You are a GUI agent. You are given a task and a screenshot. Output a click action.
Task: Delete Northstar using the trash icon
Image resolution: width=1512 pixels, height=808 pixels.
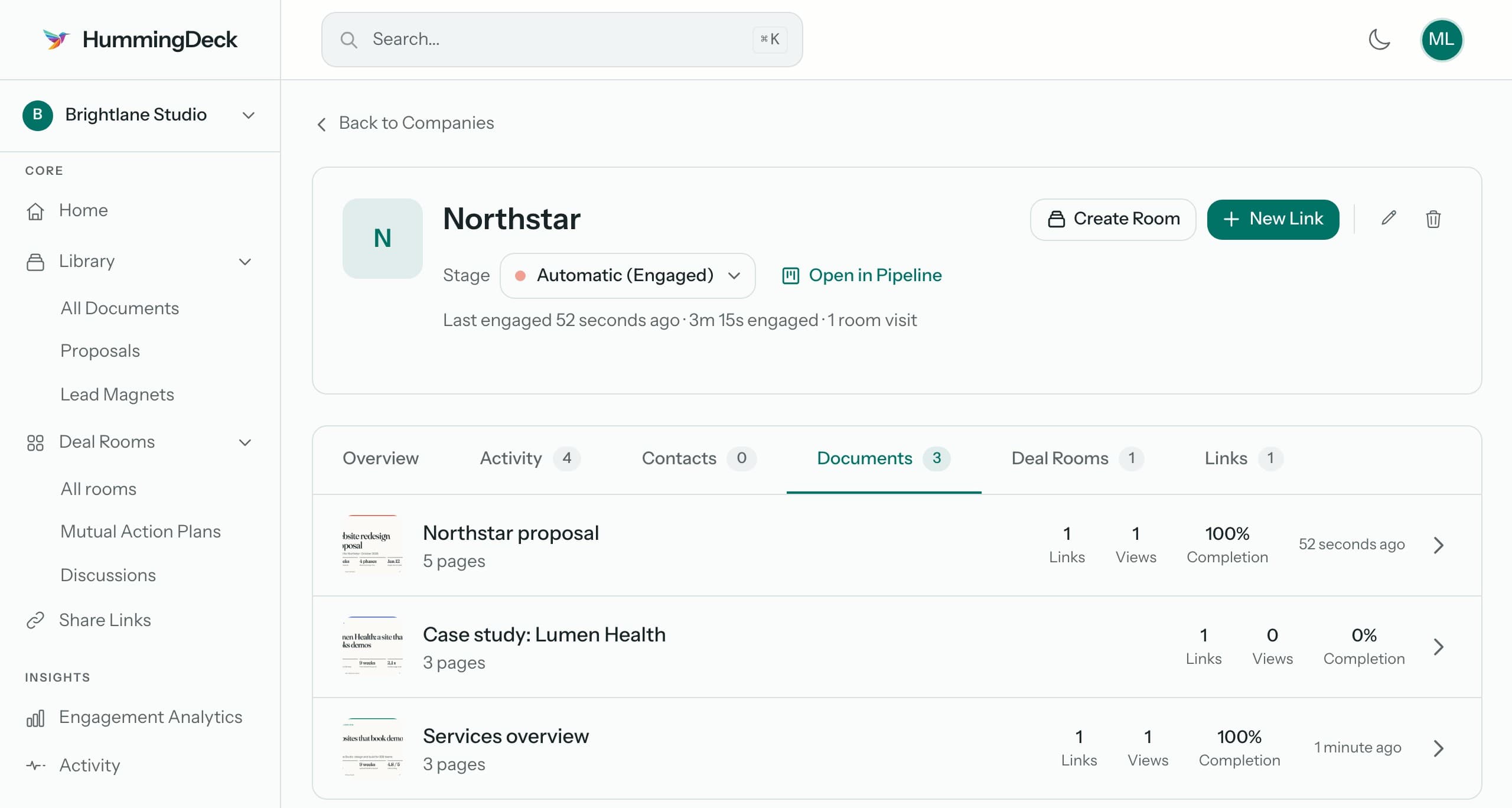click(1433, 219)
